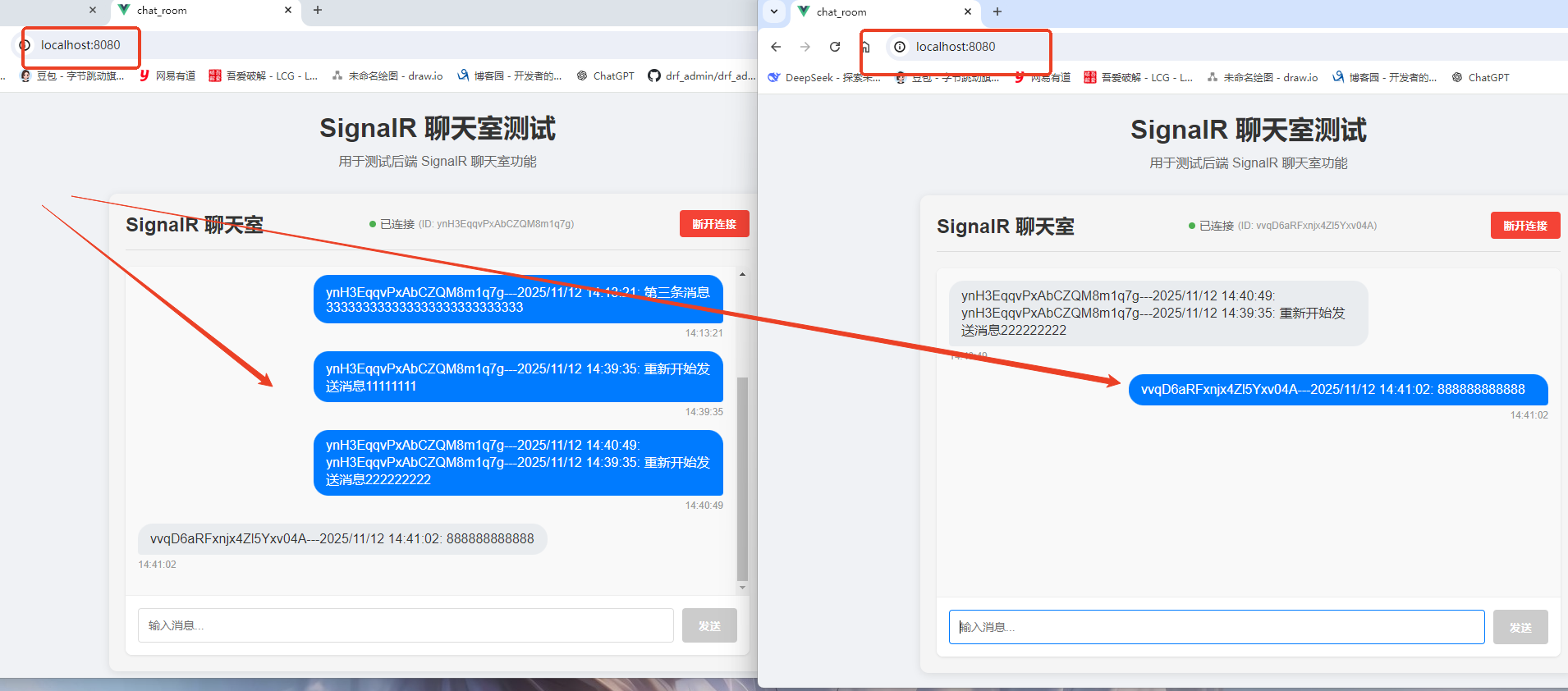Click the 14:40:49 blue message bubble in left chat
The height and width of the screenshot is (691, 1568).
pos(518,462)
